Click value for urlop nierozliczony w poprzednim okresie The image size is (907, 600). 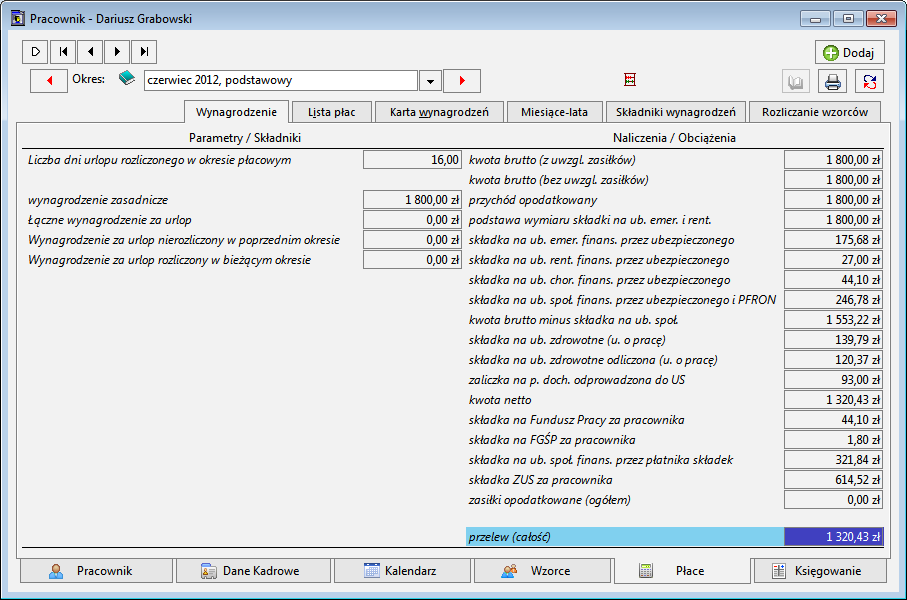412,240
